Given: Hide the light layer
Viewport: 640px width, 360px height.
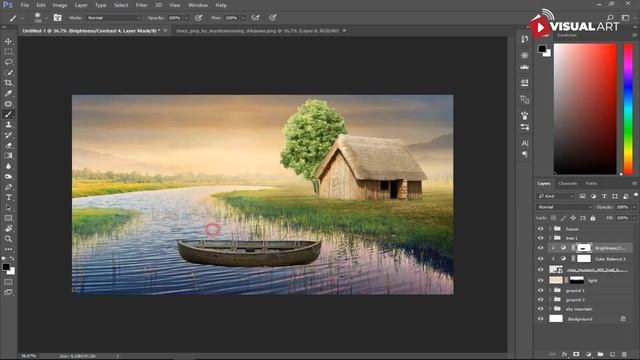Looking at the screenshot, I should [x=541, y=280].
